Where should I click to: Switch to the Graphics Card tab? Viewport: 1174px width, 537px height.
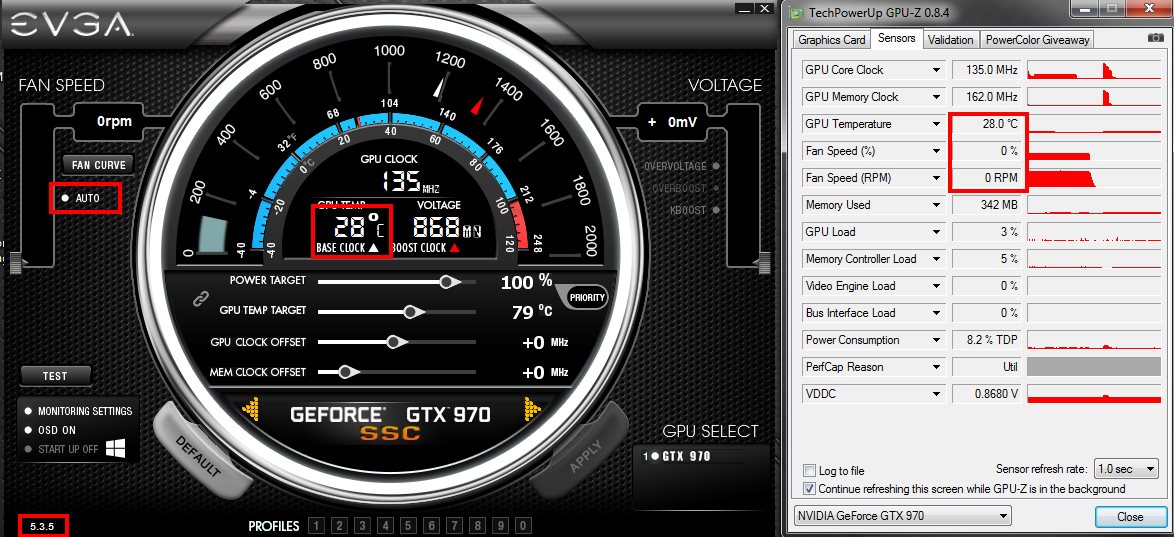point(832,40)
